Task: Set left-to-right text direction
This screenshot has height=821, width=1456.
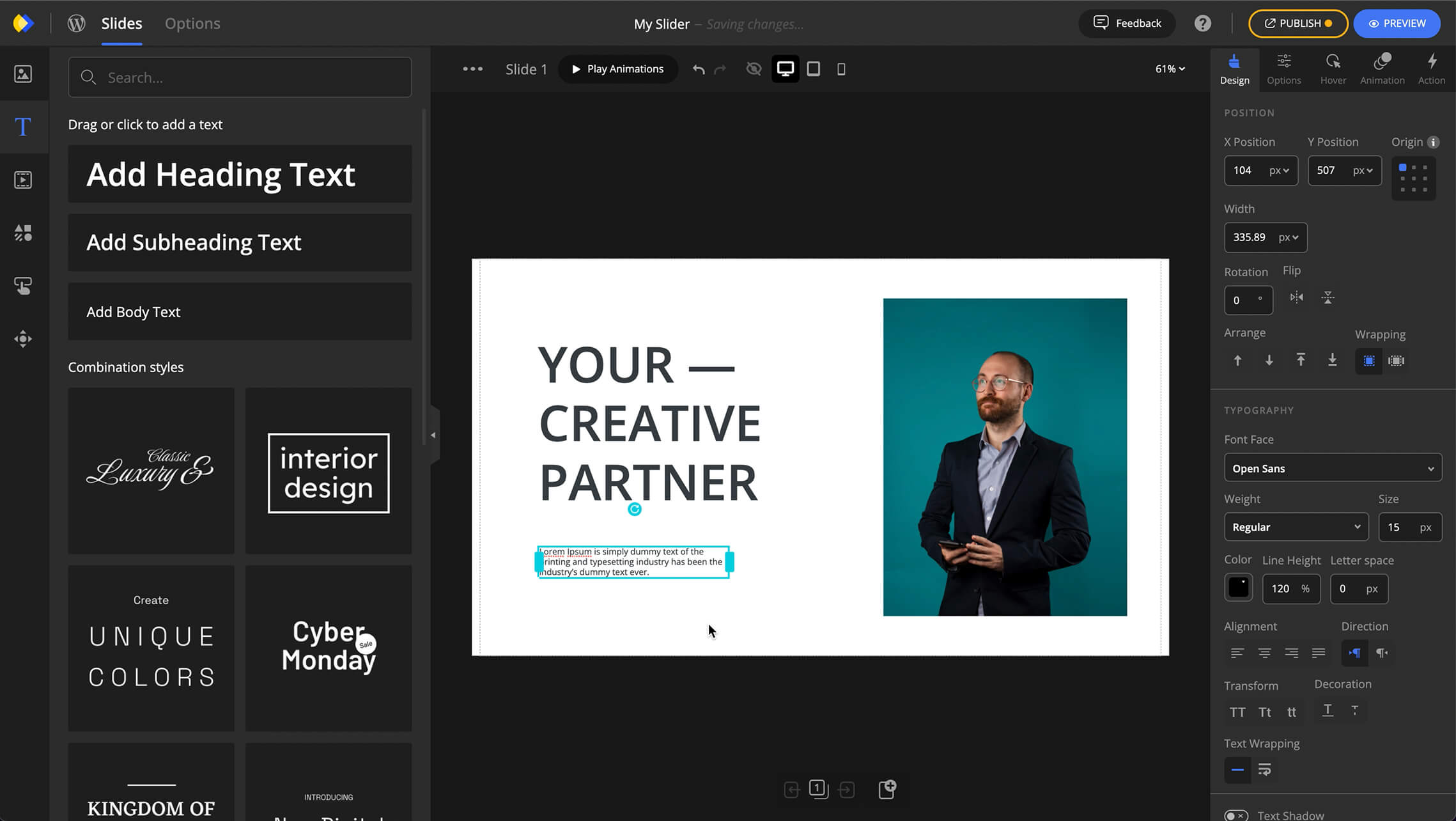Action: pyautogui.click(x=1355, y=653)
